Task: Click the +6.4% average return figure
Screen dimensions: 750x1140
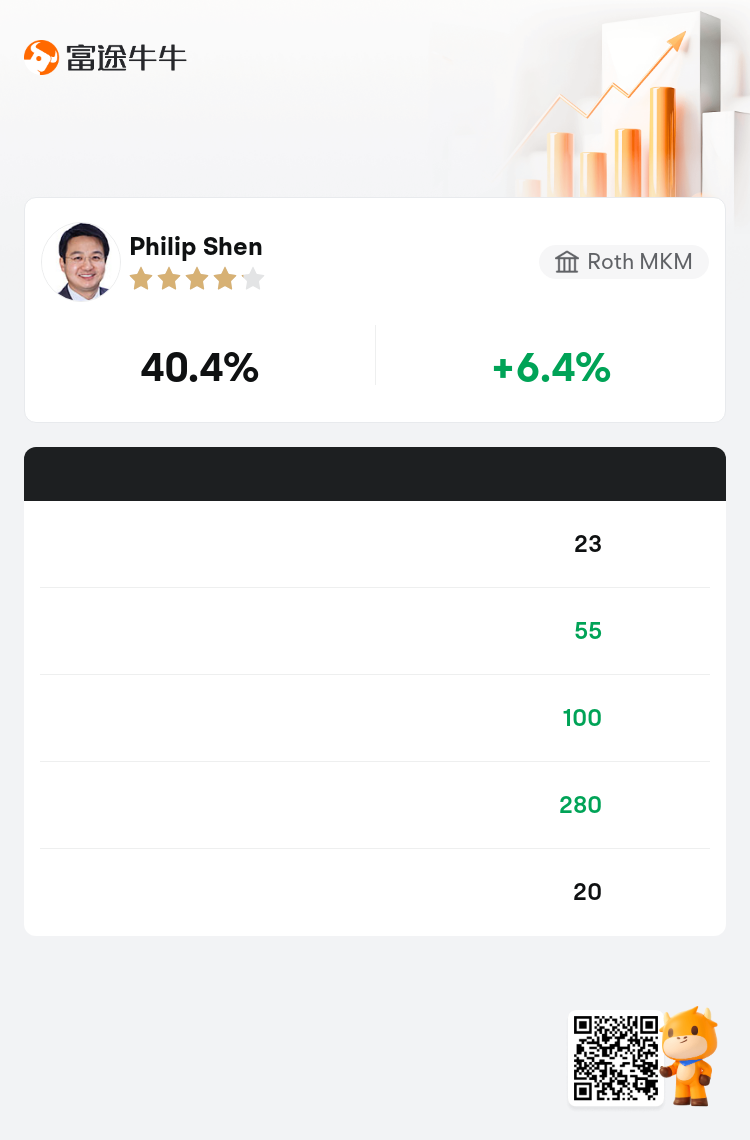Action: click(551, 367)
